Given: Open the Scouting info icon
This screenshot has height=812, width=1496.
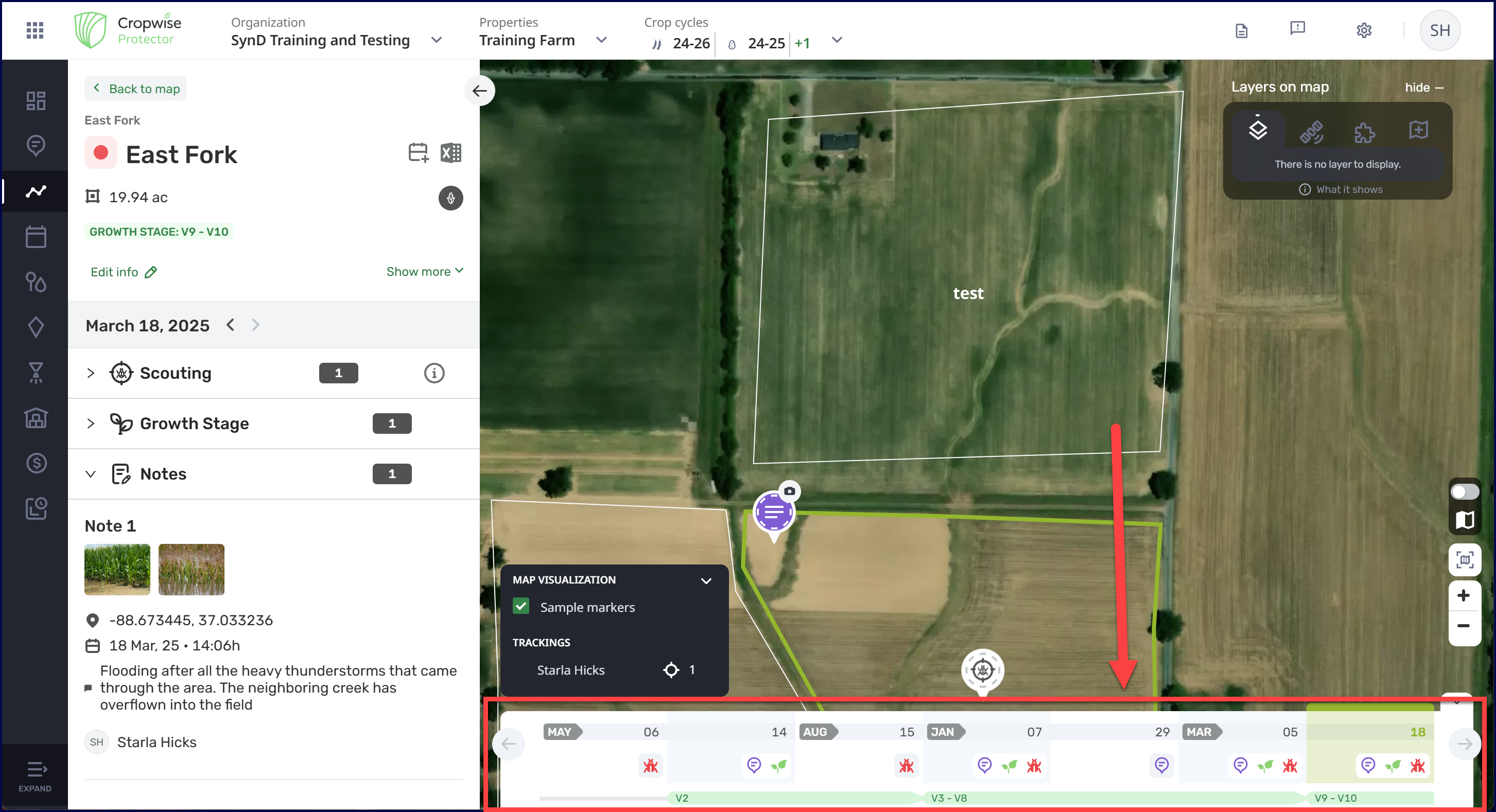Looking at the screenshot, I should [x=434, y=373].
